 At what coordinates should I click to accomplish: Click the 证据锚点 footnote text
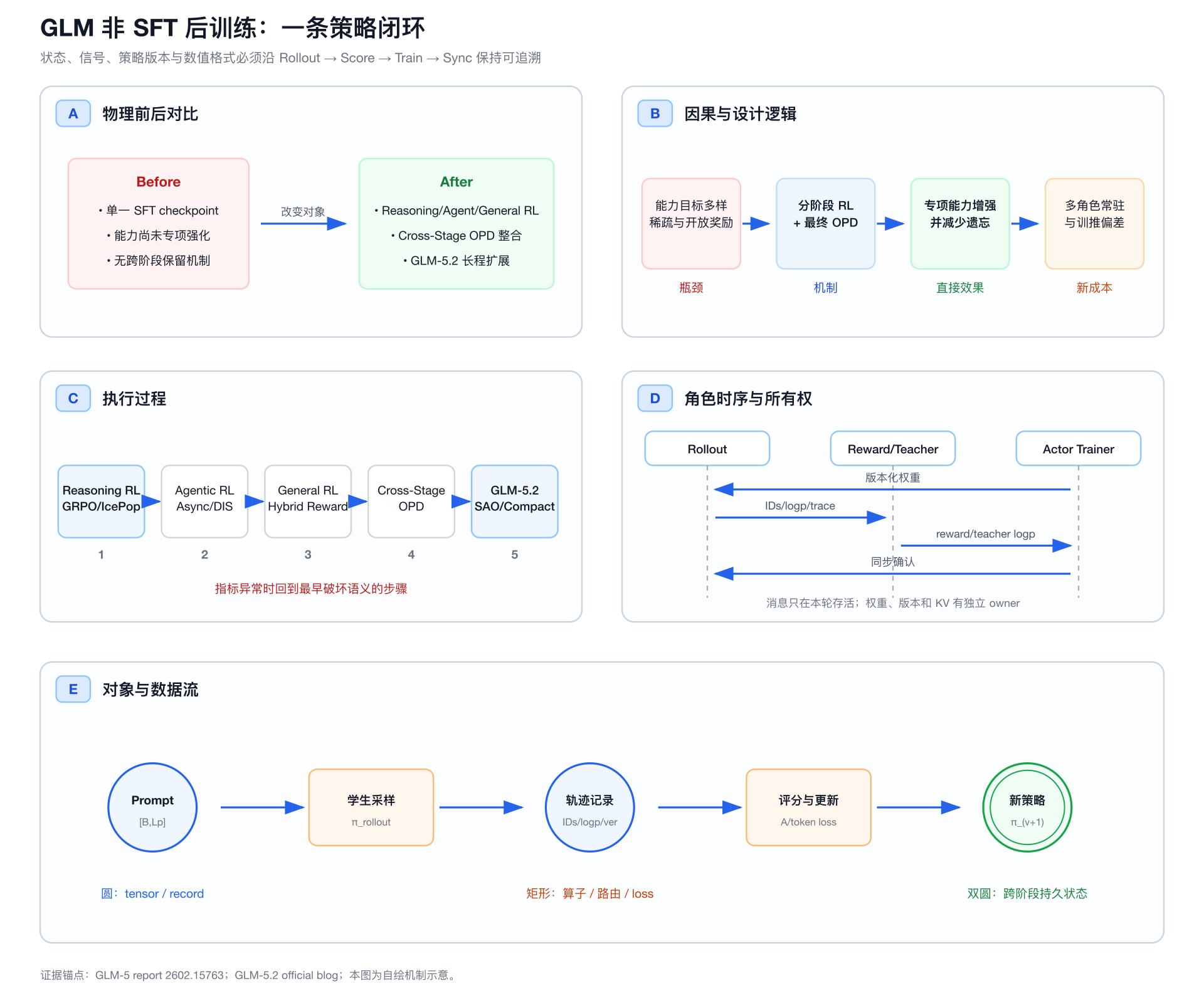point(250,975)
